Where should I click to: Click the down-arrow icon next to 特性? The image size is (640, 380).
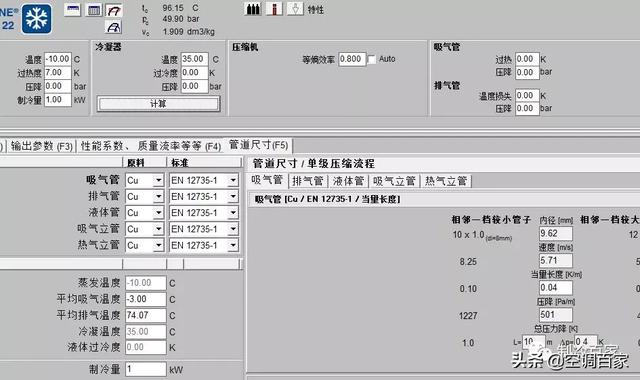(295, 9)
